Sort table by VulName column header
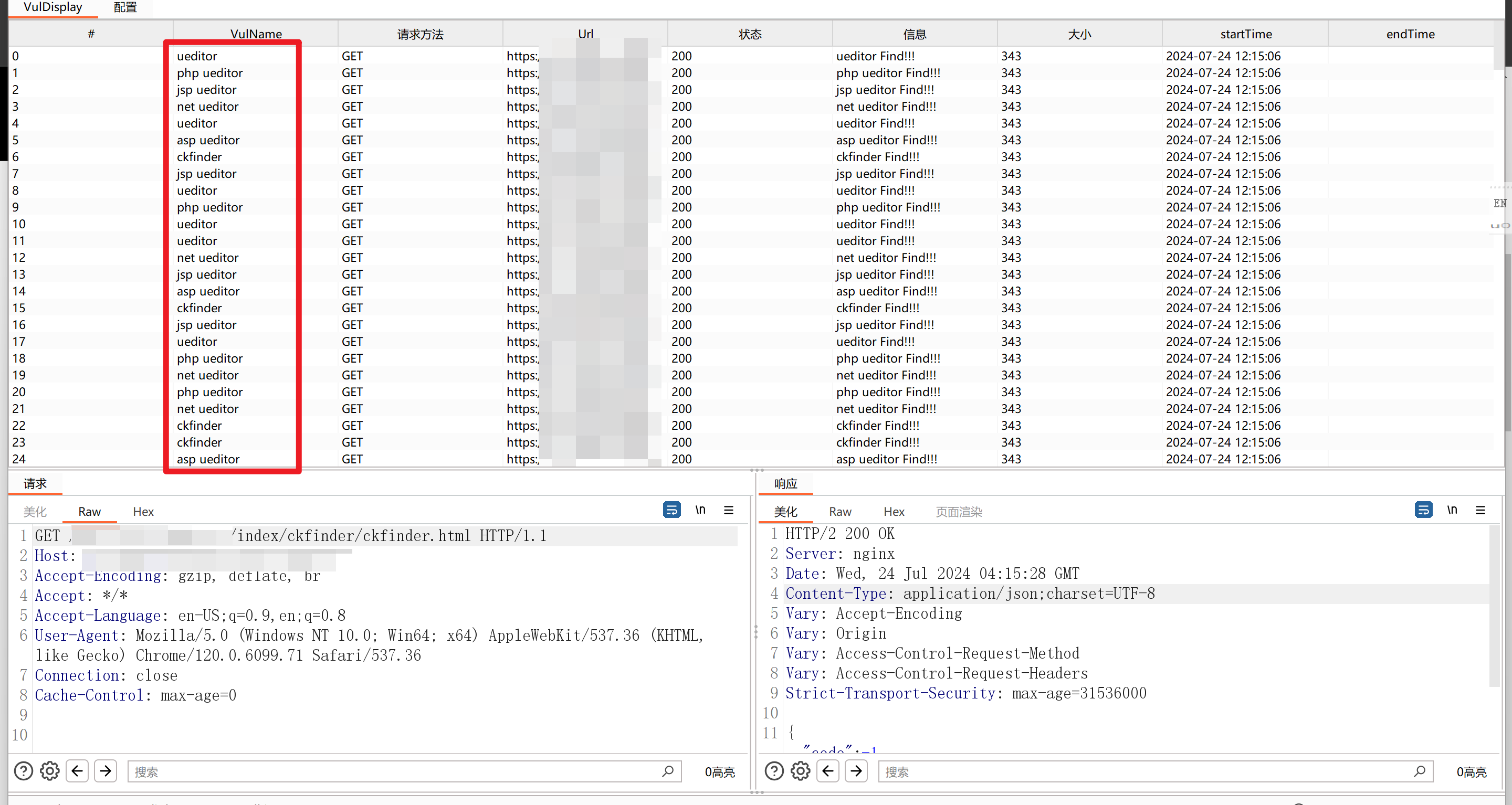The width and height of the screenshot is (1512, 805). click(255, 34)
